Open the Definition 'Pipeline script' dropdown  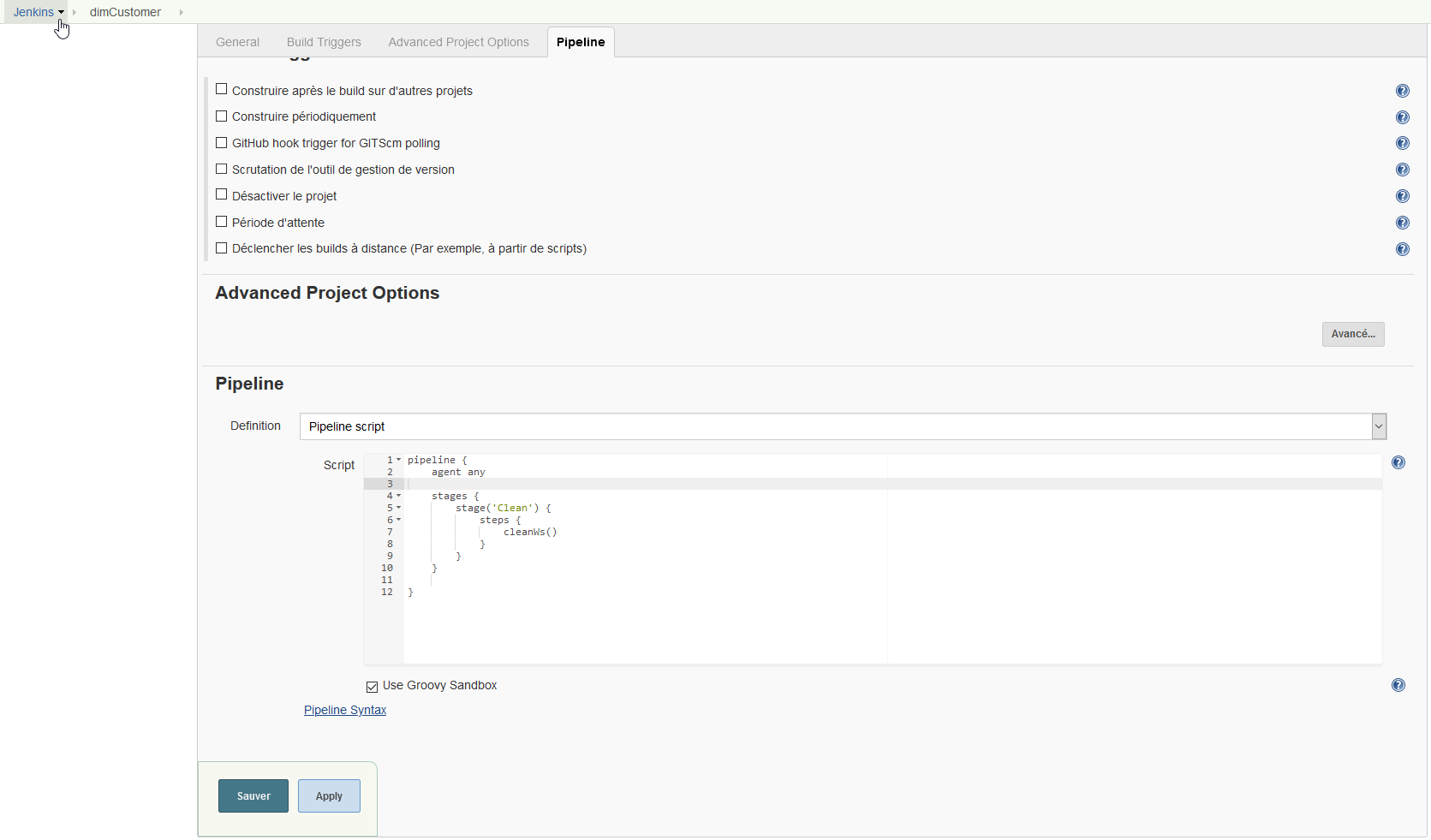pyautogui.click(x=843, y=426)
